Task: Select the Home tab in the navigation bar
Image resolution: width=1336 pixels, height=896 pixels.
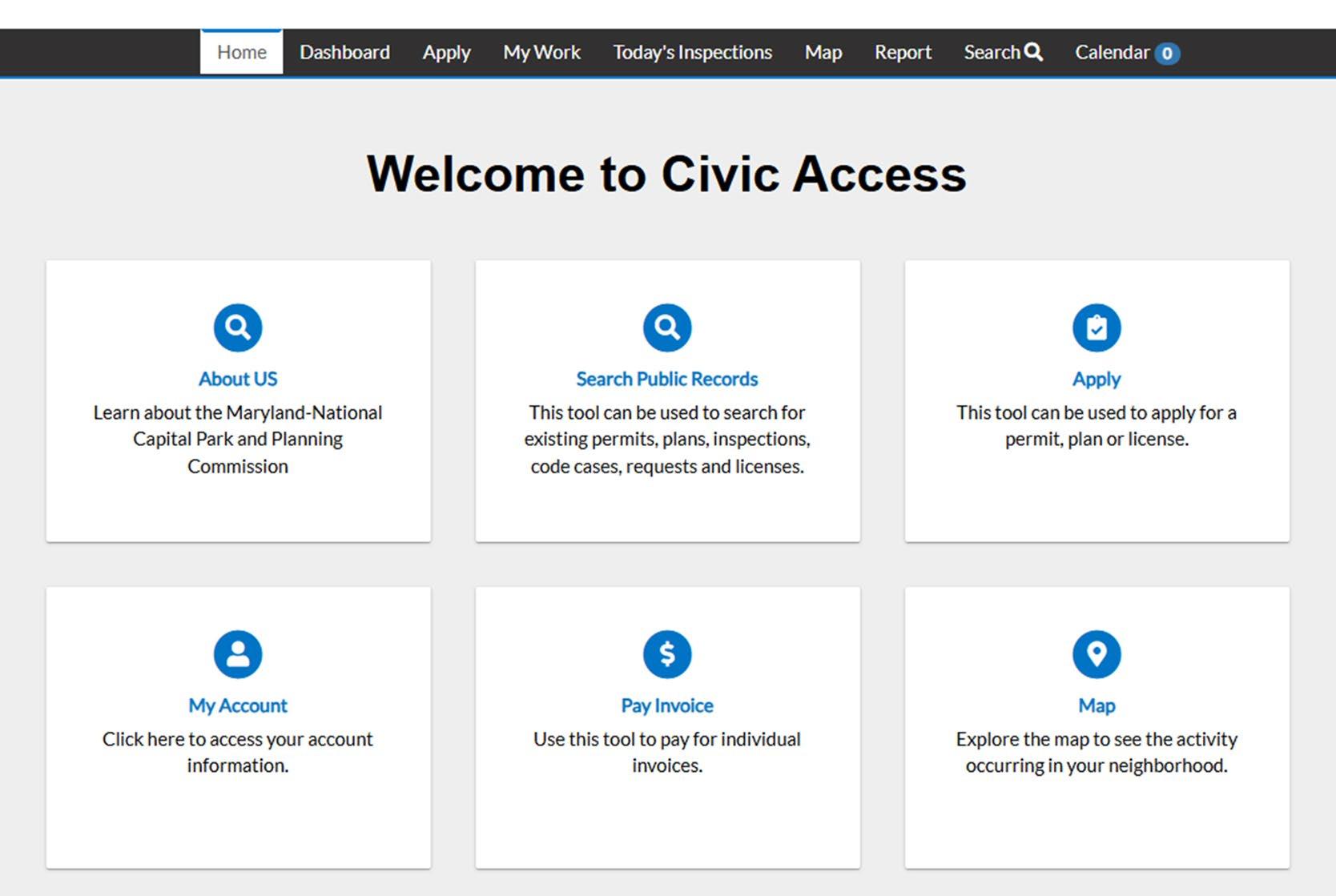Action: click(x=241, y=52)
